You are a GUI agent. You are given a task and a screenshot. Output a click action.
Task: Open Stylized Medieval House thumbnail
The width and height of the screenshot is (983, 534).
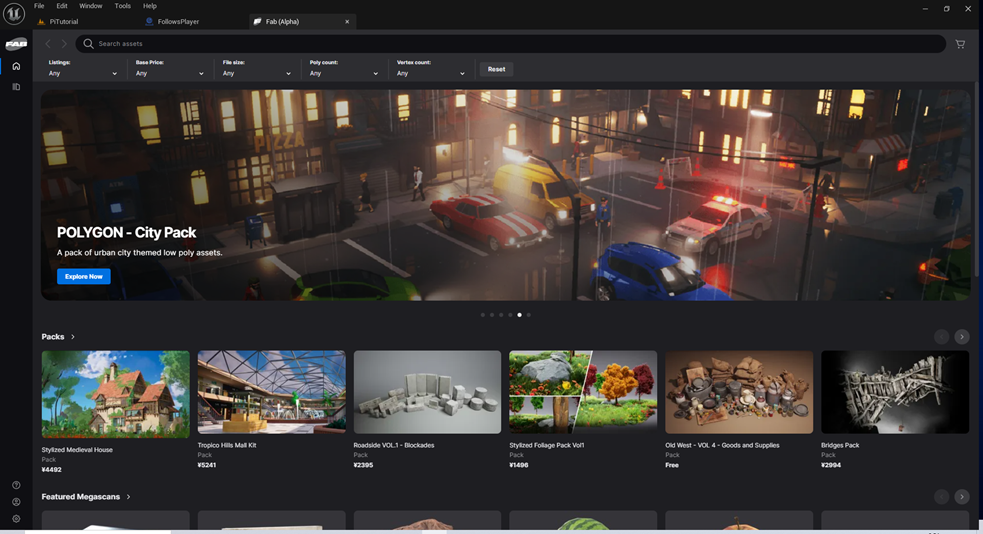115,394
